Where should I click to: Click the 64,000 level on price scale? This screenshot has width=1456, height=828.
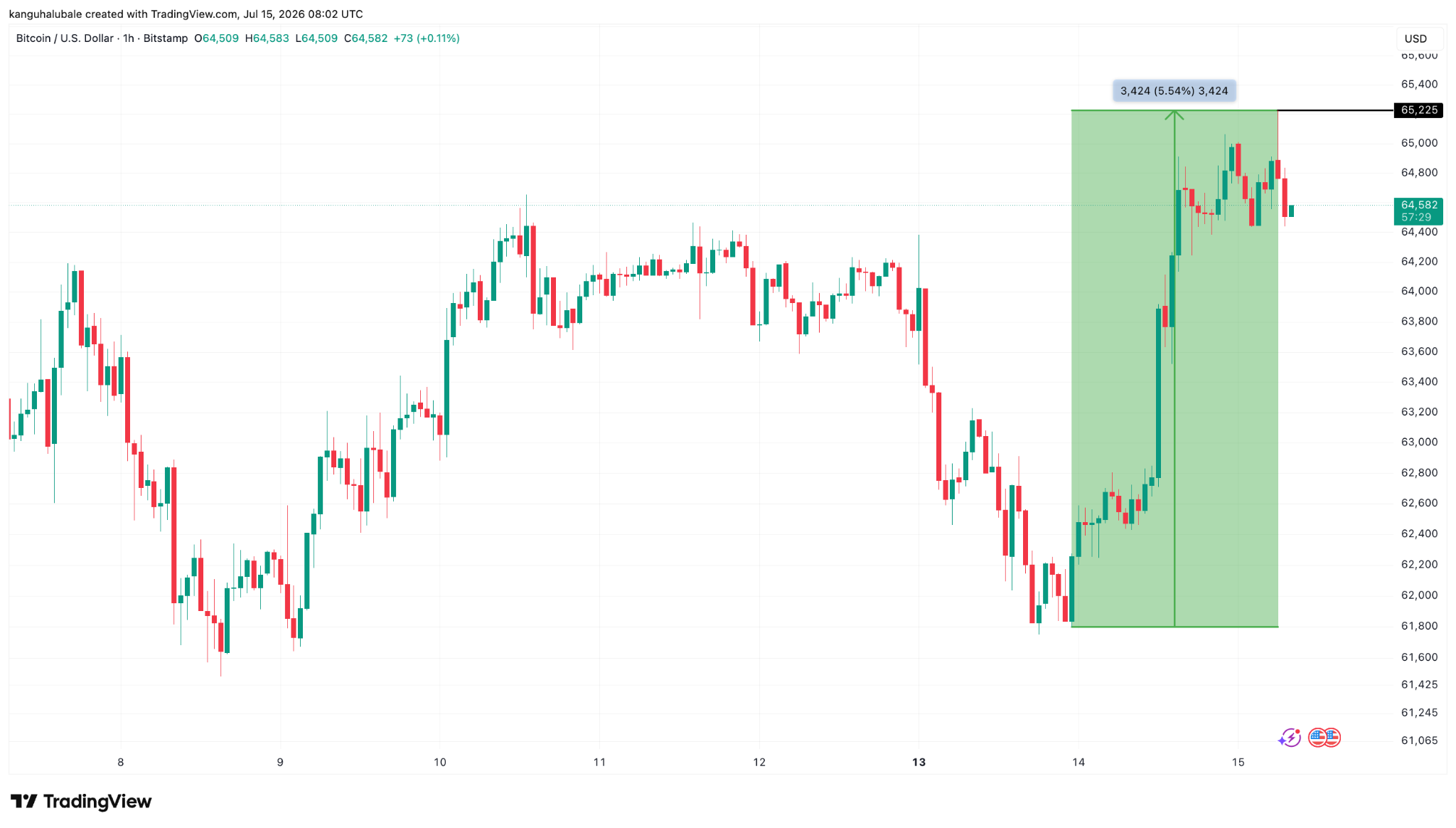click(x=1419, y=291)
